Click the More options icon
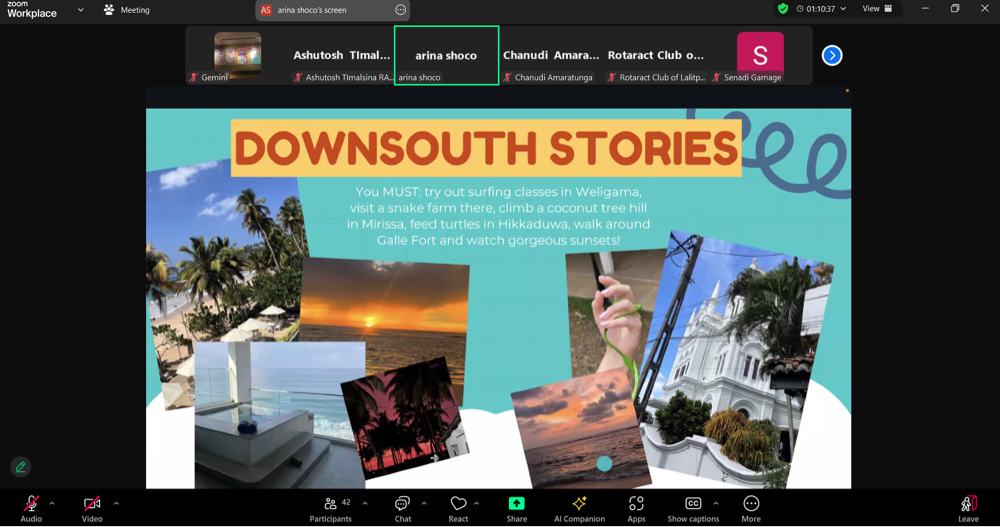Screen dimensions: 1000x527 751,504
